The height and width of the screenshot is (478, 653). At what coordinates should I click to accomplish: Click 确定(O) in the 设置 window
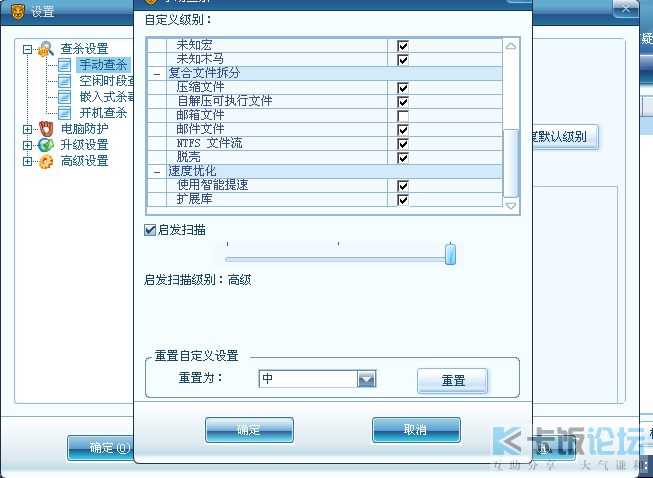pyautogui.click(x=100, y=448)
